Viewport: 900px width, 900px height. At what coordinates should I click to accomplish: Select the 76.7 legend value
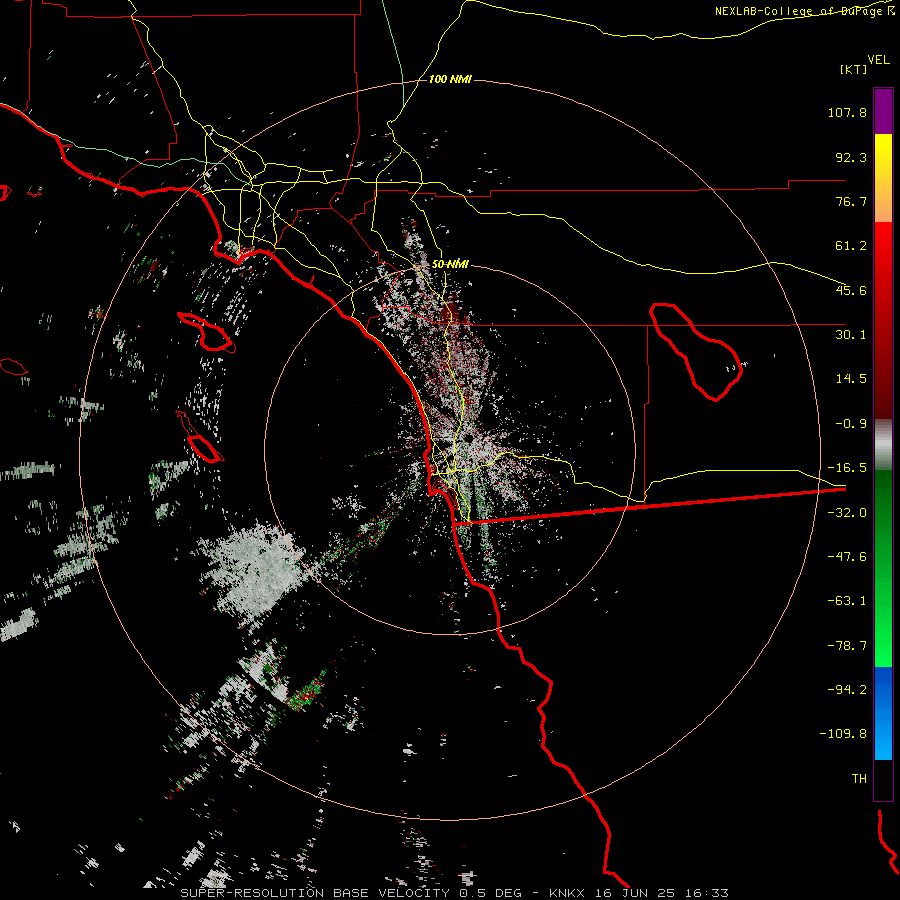851,201
